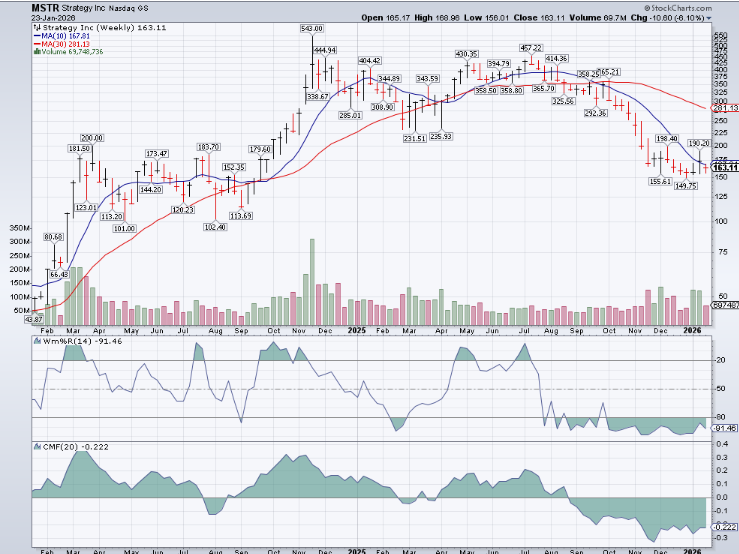739x554 pixels.
Task: Click the 2025 year marker below the price panel
Action: pos(357,328)
